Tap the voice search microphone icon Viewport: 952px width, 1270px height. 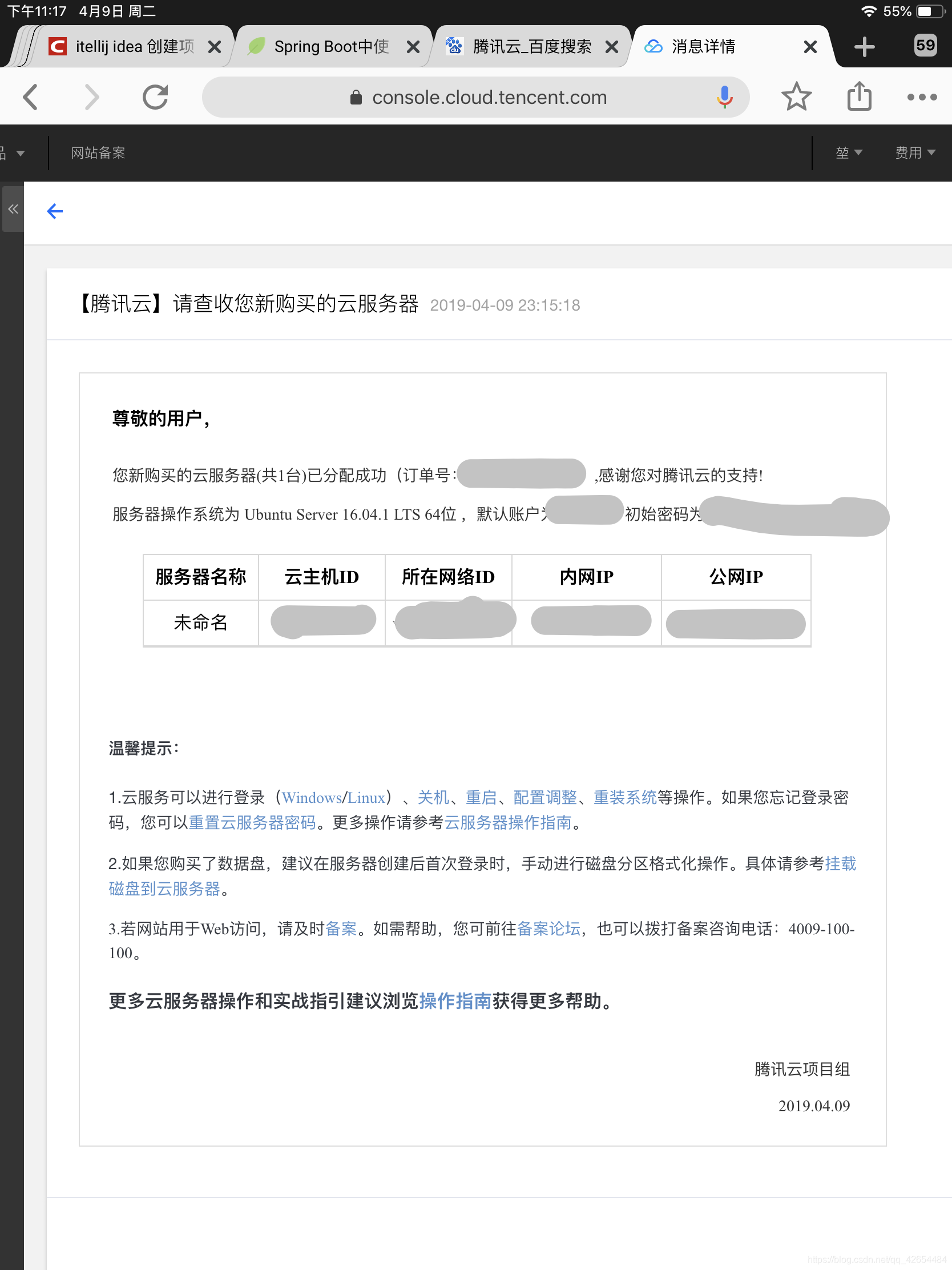pos(724,97)
